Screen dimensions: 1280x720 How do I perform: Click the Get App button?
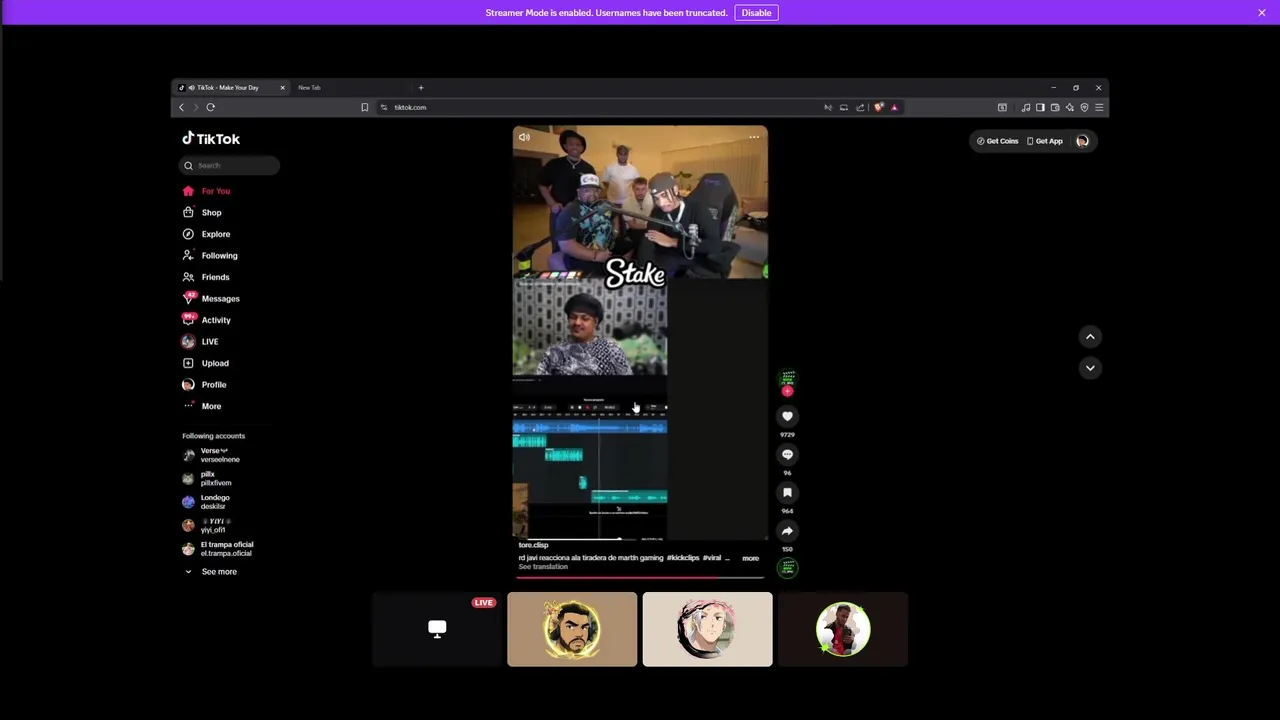1045,141
